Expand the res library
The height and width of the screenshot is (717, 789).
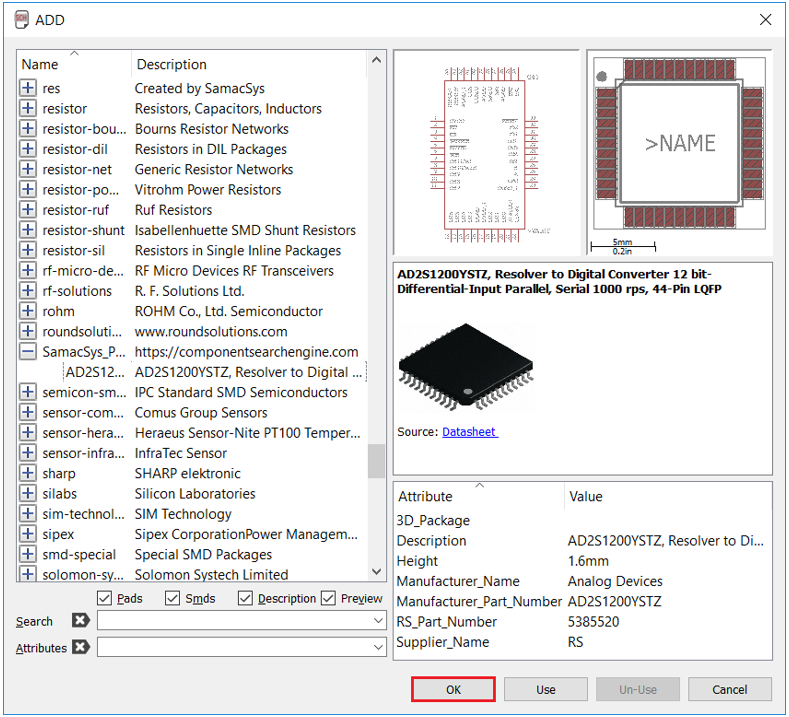pos(28,88)
